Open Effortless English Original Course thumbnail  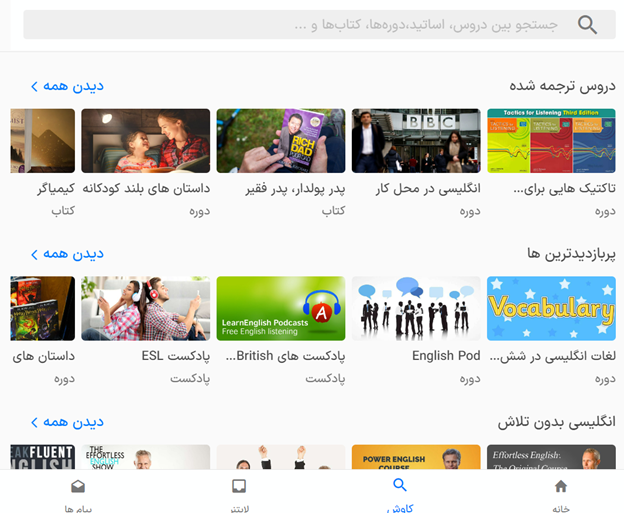point(551,457)
